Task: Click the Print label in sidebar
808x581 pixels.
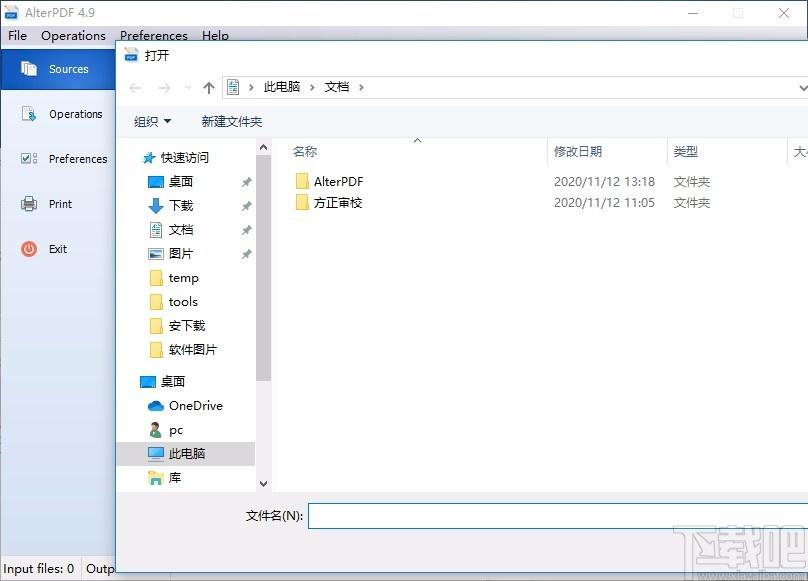Action: (60, 204)
